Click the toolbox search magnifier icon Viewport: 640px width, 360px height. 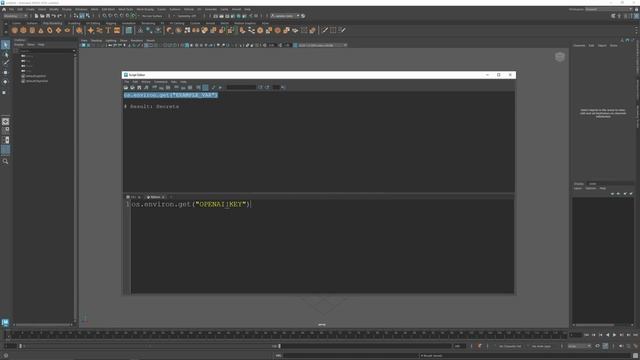(x=5, y=162)
